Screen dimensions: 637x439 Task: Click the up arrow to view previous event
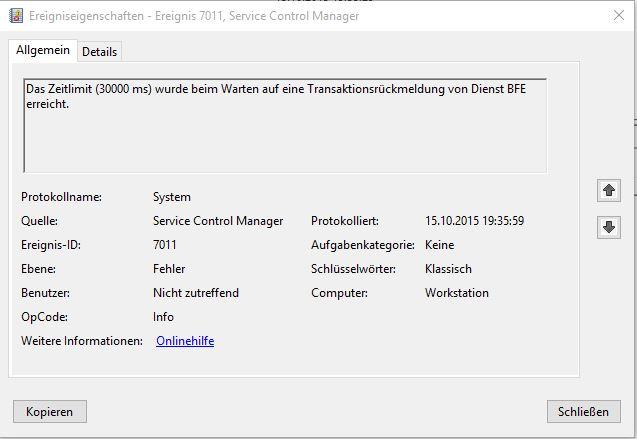coord(609,190)
